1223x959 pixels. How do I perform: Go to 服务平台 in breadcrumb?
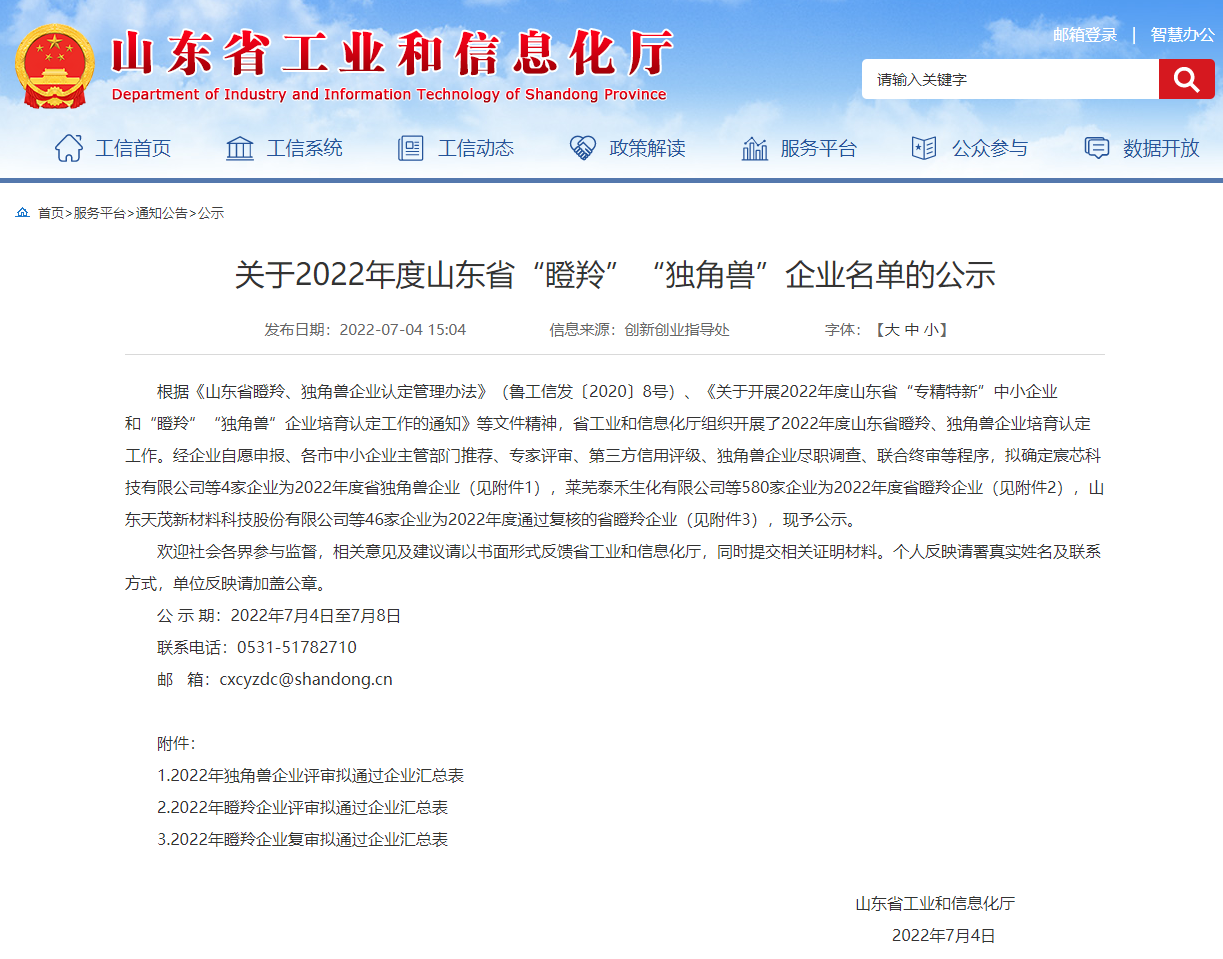tap(99, 213)
